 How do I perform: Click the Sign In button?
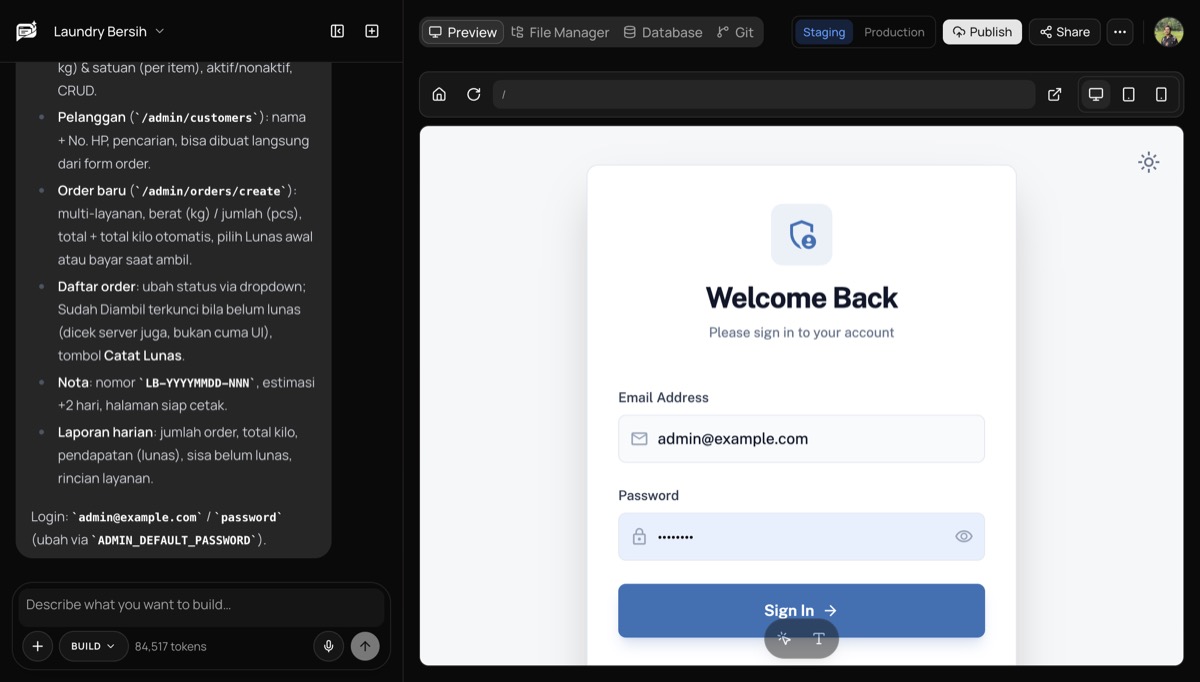click(x=801, y=610)
